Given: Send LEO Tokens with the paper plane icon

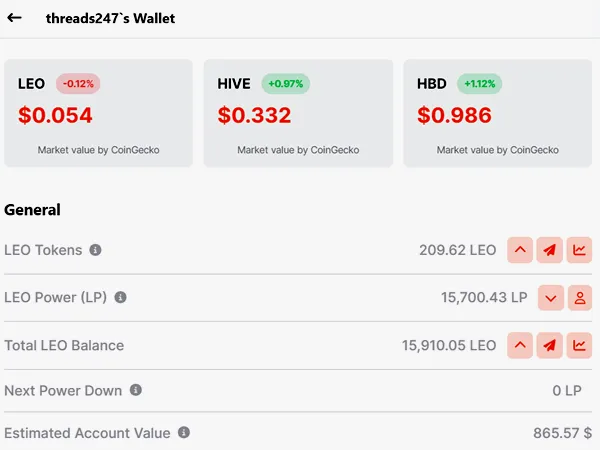Looking at the screenshot, I should click(x=549, y=250).
